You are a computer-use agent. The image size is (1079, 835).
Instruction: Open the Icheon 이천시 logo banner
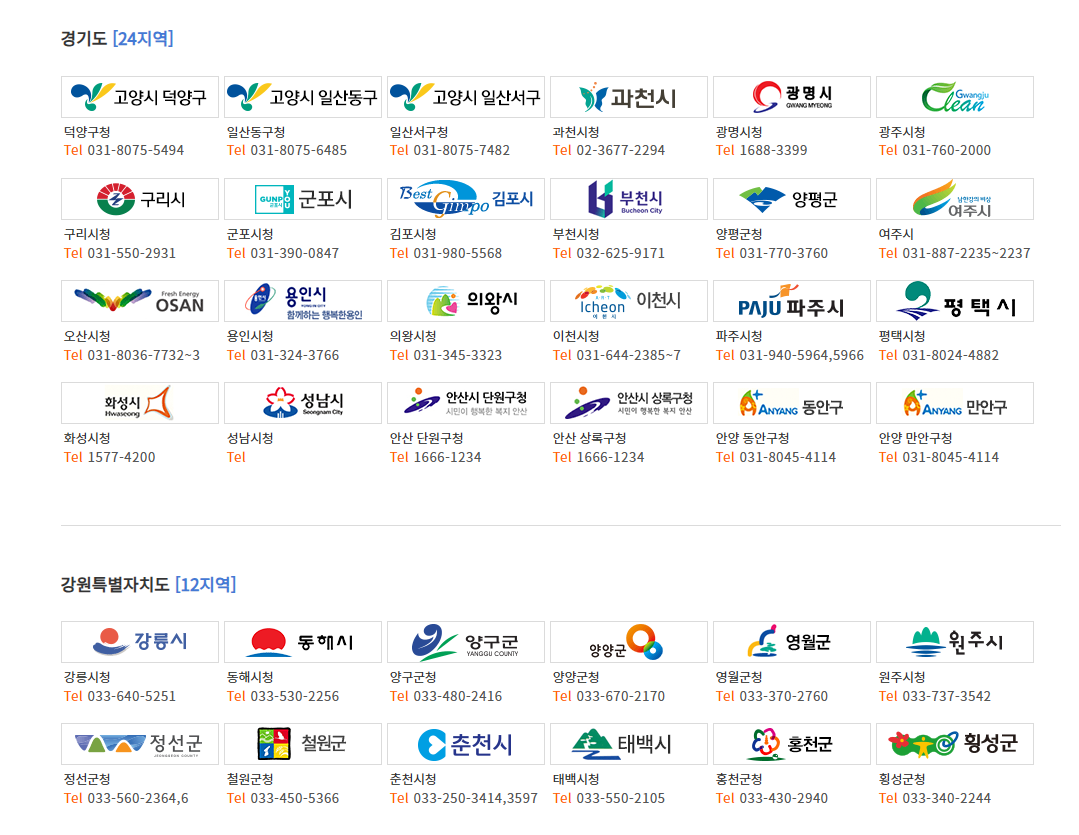(x=629, y=301)
